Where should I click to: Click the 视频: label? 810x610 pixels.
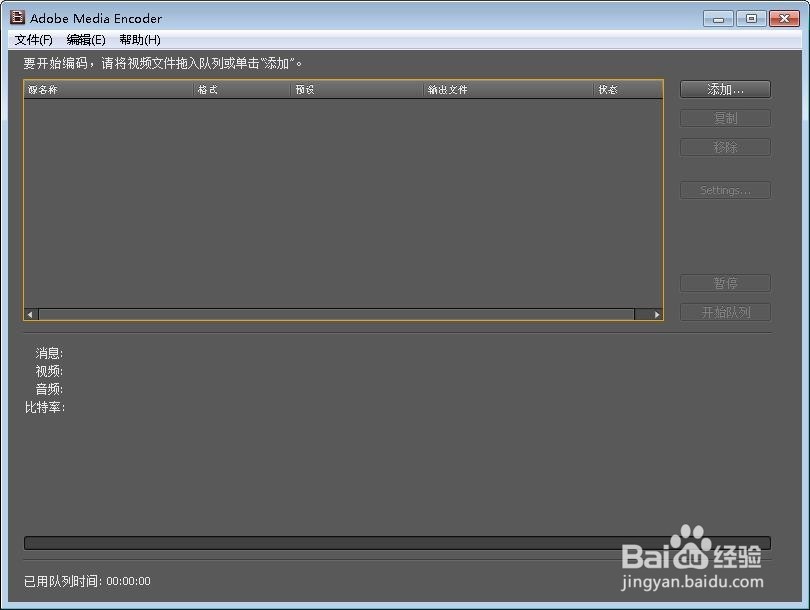click(49, 371)
